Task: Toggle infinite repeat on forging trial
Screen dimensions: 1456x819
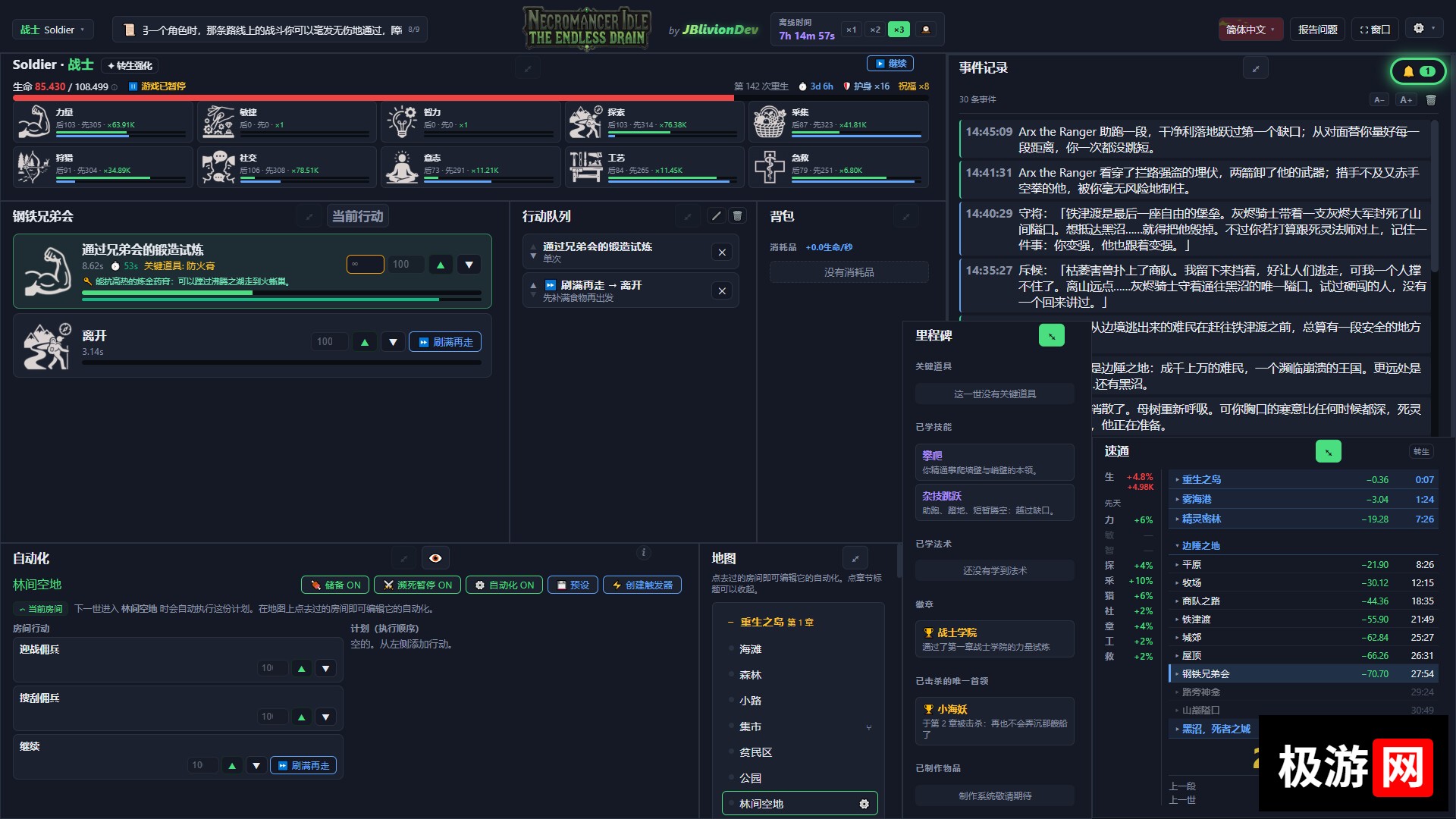Action: [x=366, y=264]
